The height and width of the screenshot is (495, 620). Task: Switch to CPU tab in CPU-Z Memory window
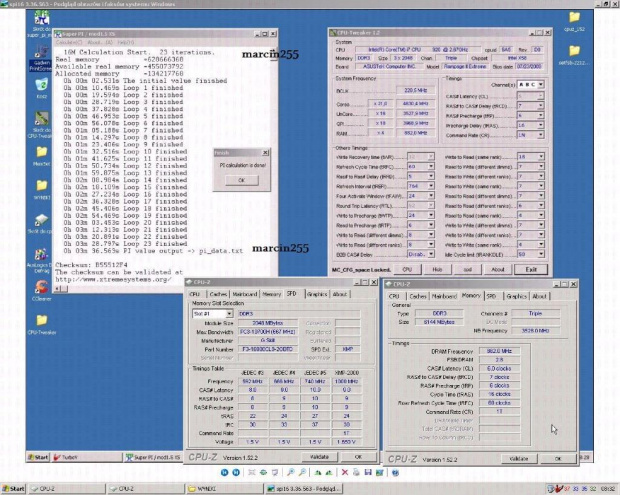pyautogui.click(x=394, y=296)
